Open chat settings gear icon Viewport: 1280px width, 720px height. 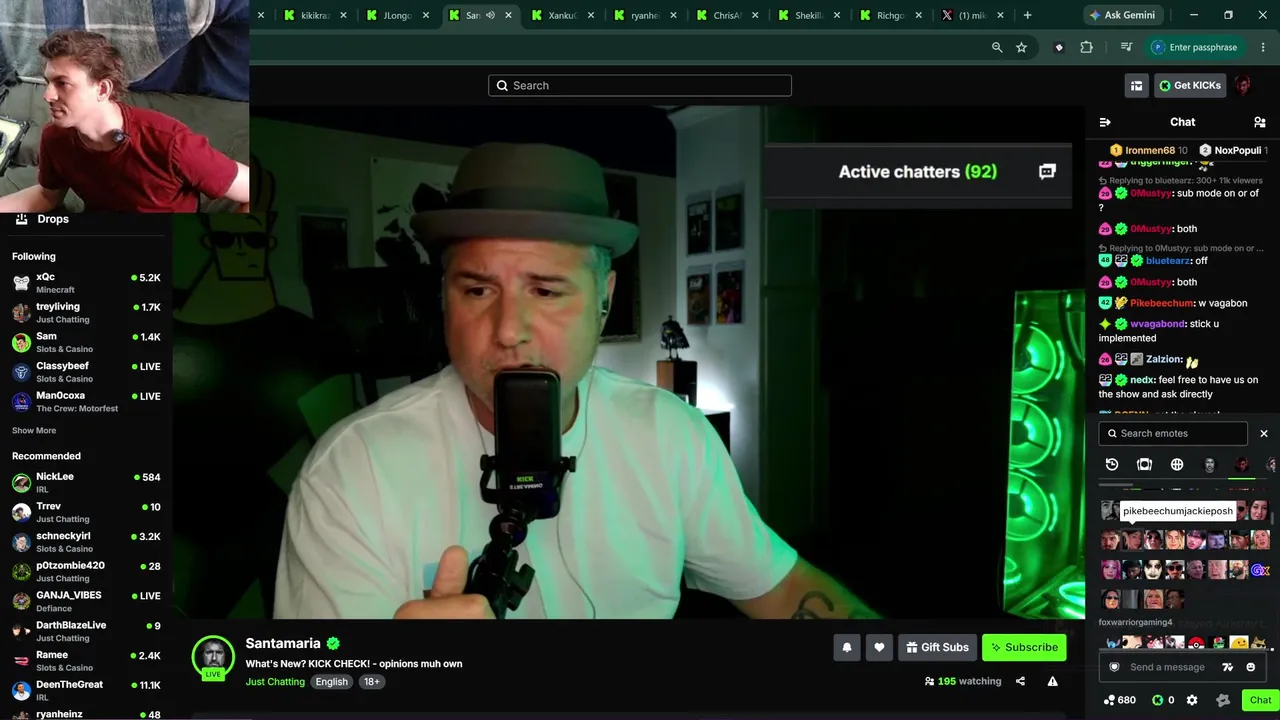click(x=1192, y=700)
